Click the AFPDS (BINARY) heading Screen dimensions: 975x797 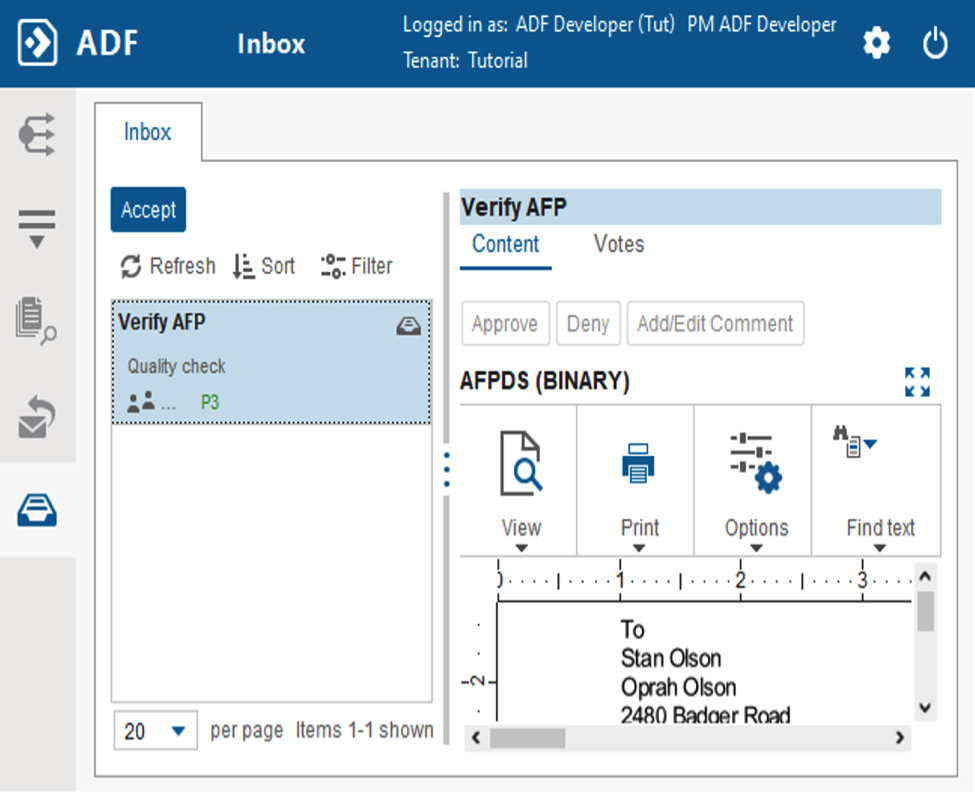tap(545, 380)
